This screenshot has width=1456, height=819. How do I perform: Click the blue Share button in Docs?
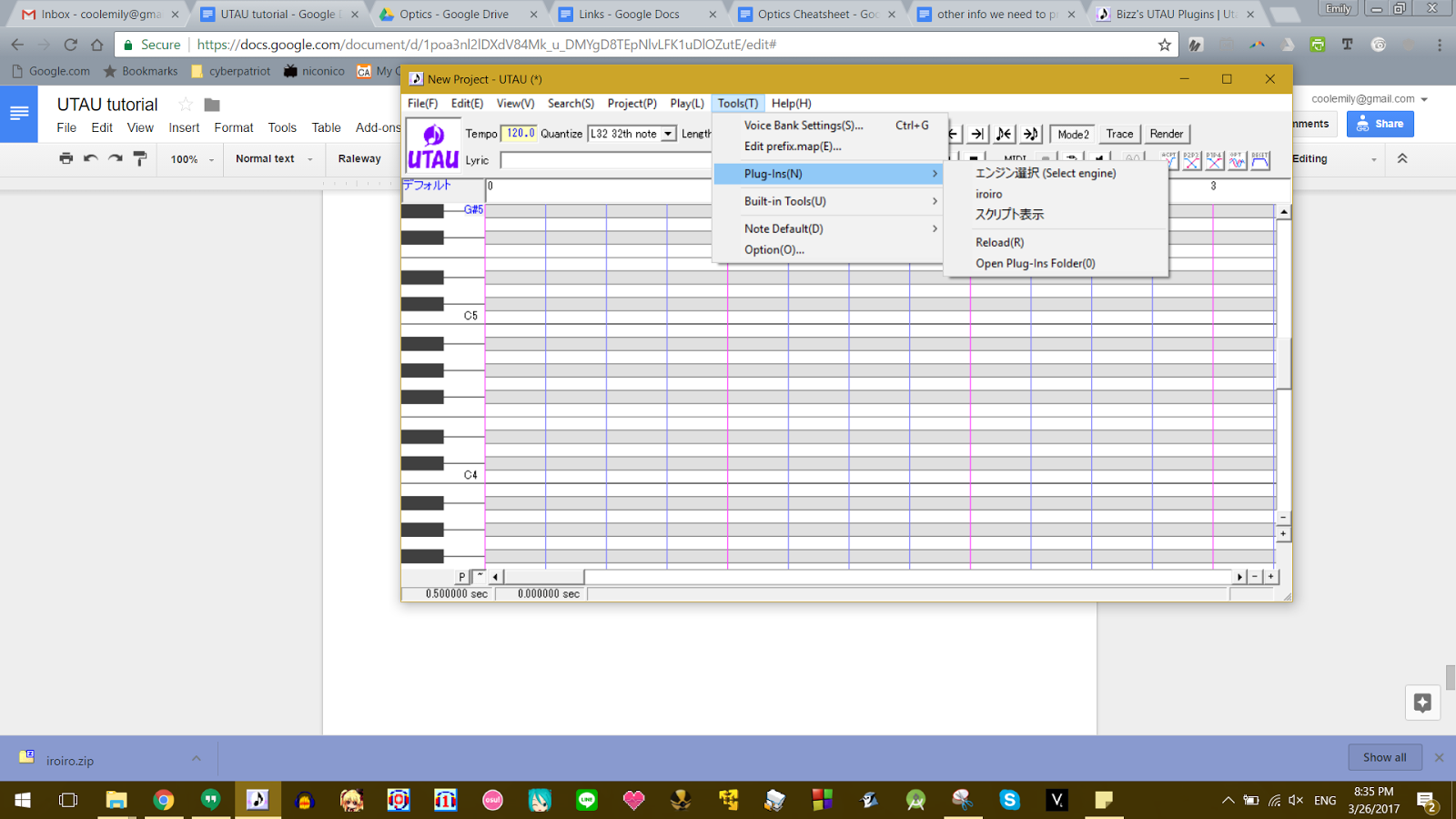tap(1380, 124)
